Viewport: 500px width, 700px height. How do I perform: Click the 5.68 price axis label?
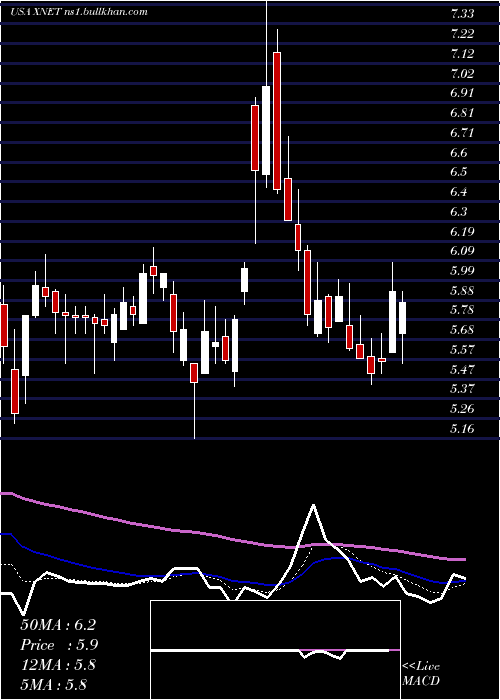[462, 330]
